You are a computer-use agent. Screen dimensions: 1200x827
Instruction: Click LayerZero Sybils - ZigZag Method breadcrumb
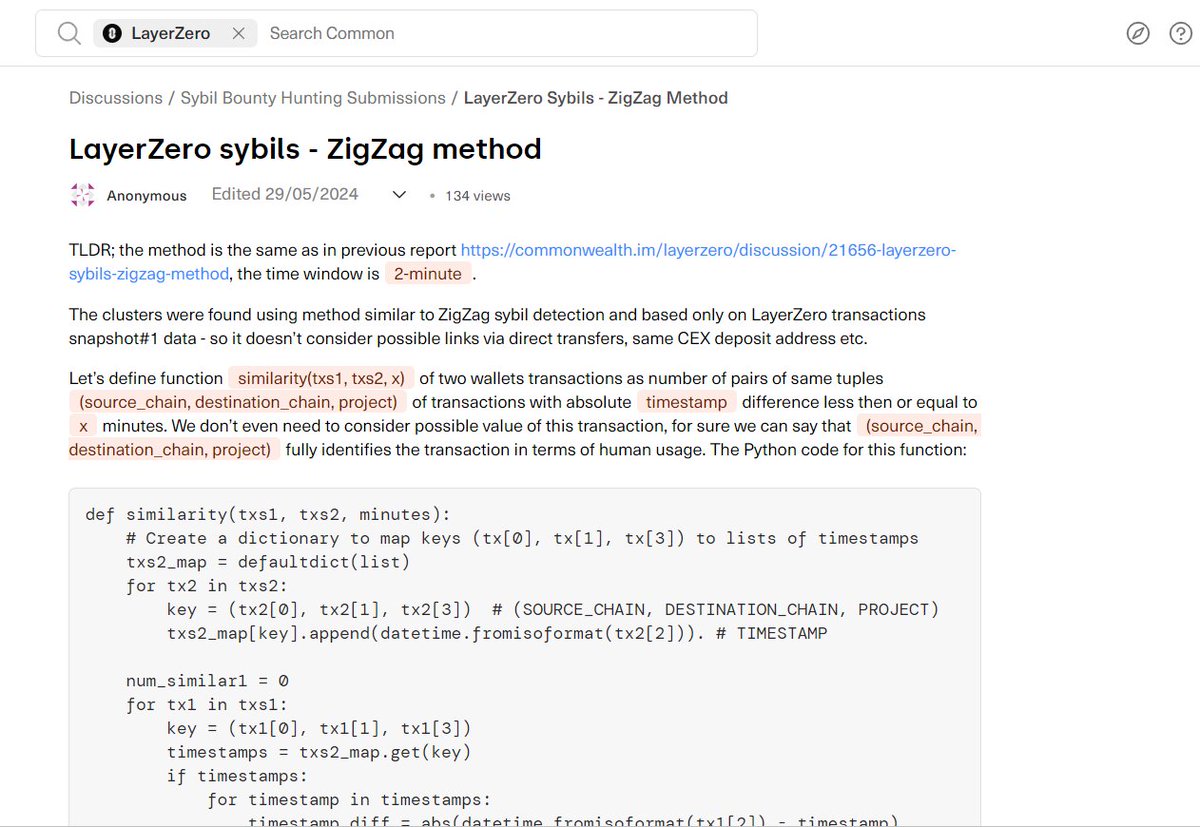coord(596,98)
